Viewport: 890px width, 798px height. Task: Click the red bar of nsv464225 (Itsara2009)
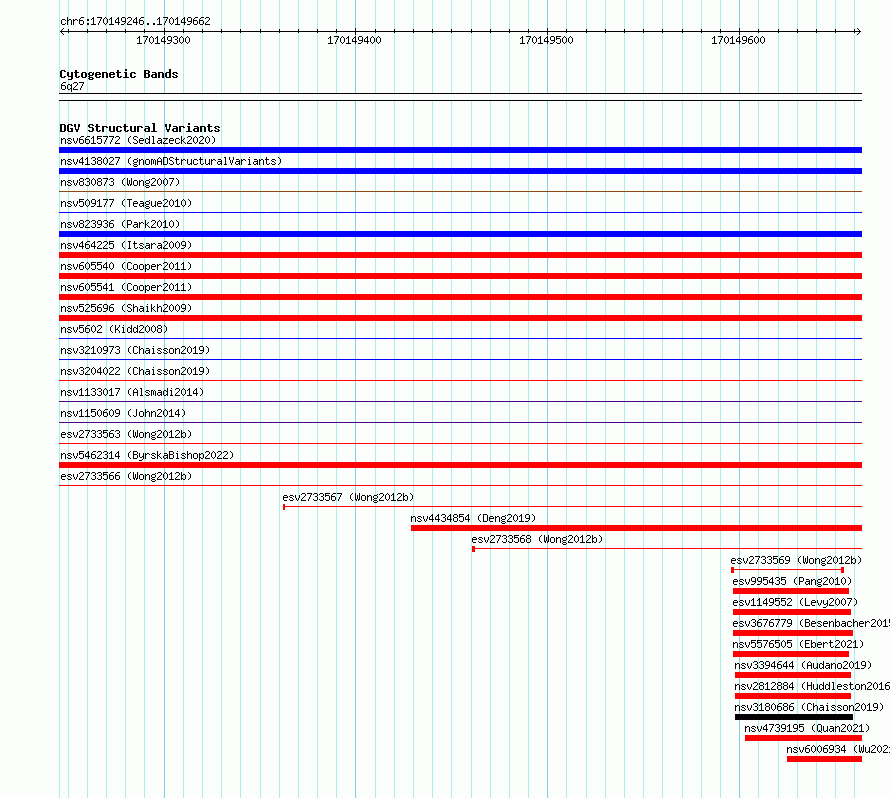[x=460, y=255]
